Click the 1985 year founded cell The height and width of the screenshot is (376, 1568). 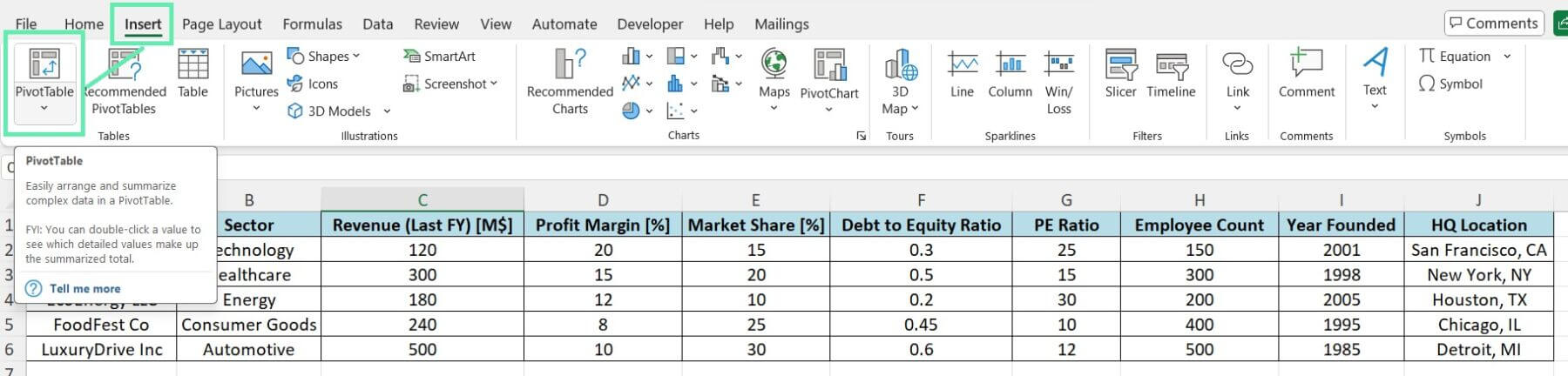(1341, 349)
